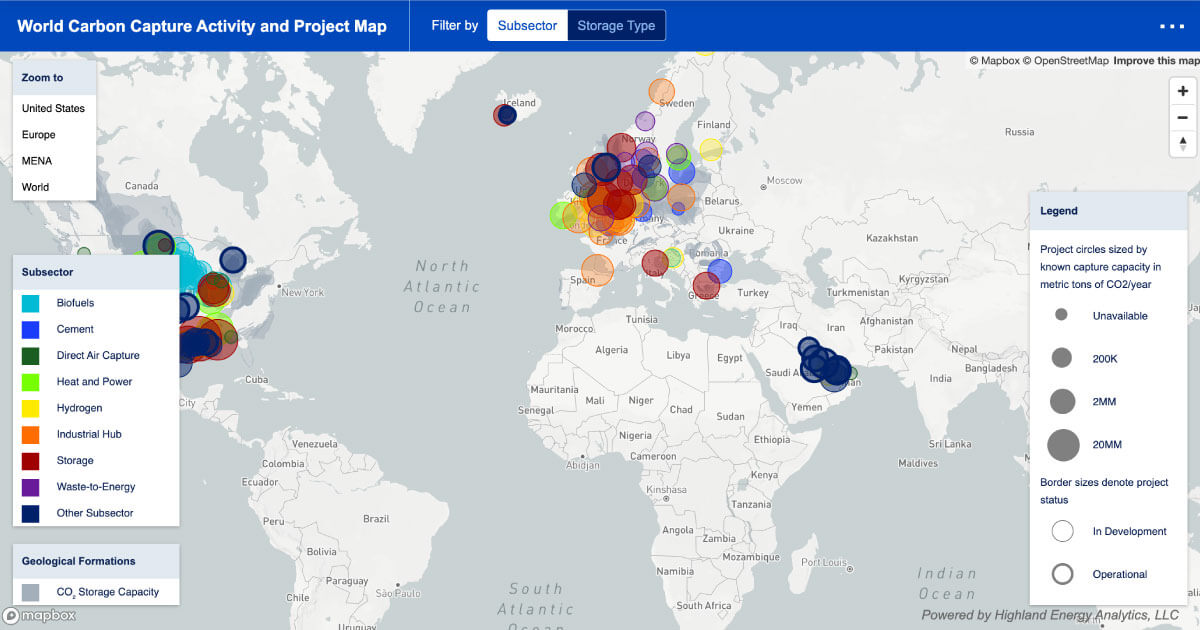Click the gray CO2 Storage Capacity swatch
Image resolution: width=1200 pixels, height=630 pixels.
point(31,592)
